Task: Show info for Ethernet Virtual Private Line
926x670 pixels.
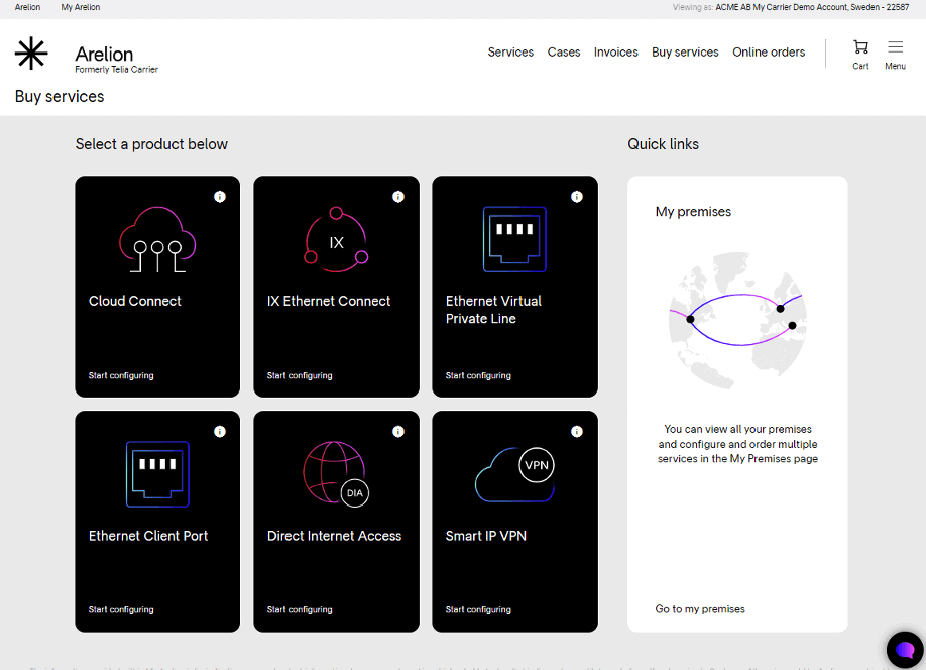Action: click(x=577, y=197)
